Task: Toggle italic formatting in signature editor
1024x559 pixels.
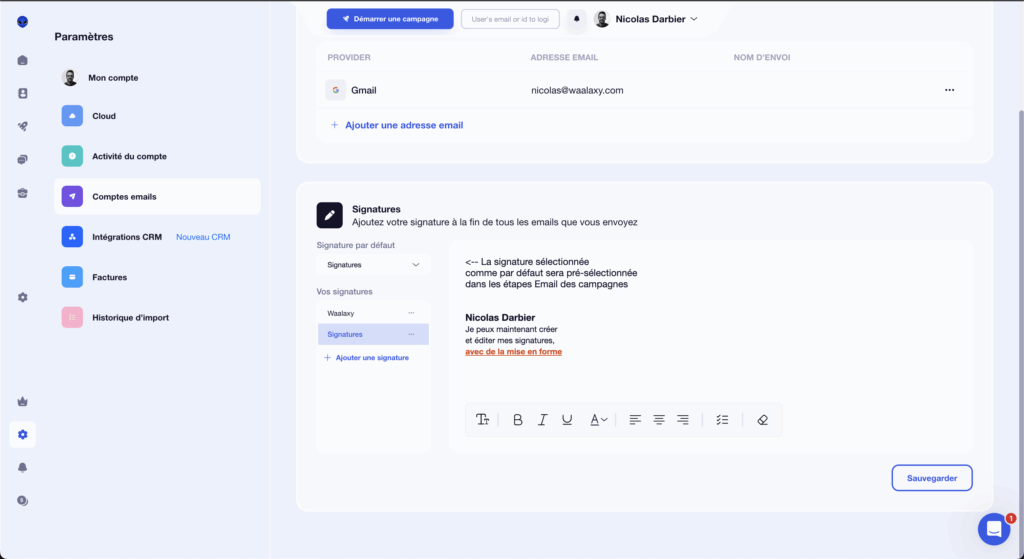Action: pos(542,420)
